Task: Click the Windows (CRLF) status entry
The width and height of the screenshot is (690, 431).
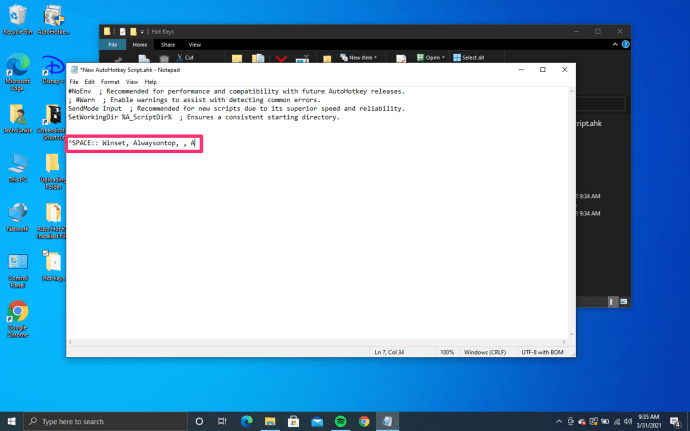Action: [x=485, y=352]
